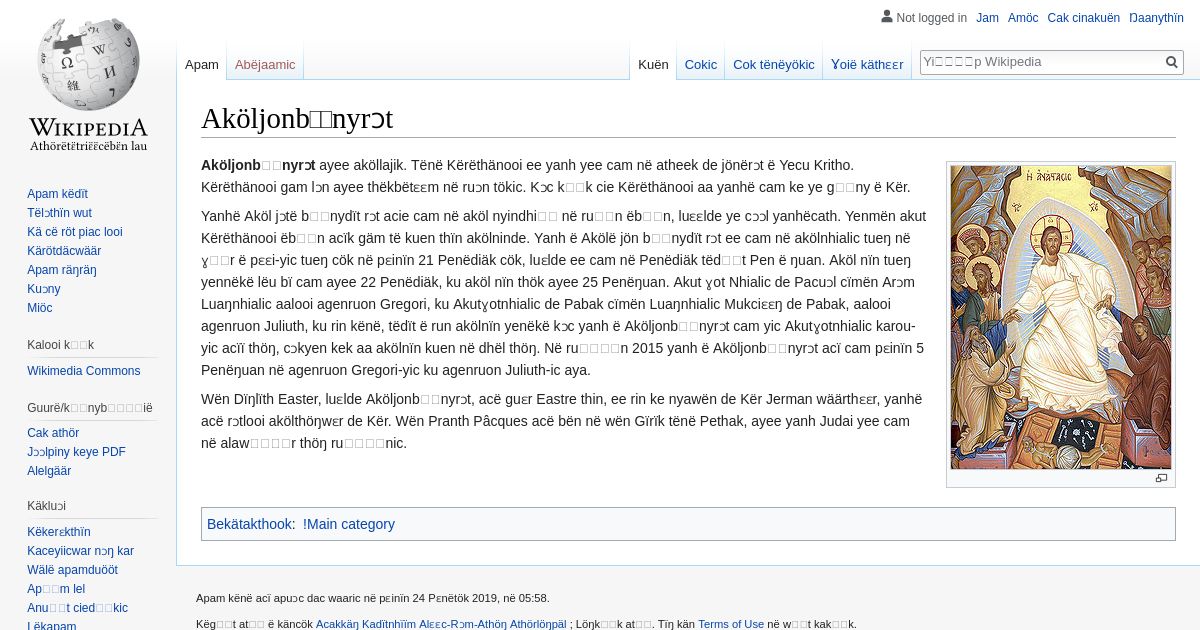Click the Käkluɔi sidebar heading
1200x630 pixels.
(x=46, y=506)
